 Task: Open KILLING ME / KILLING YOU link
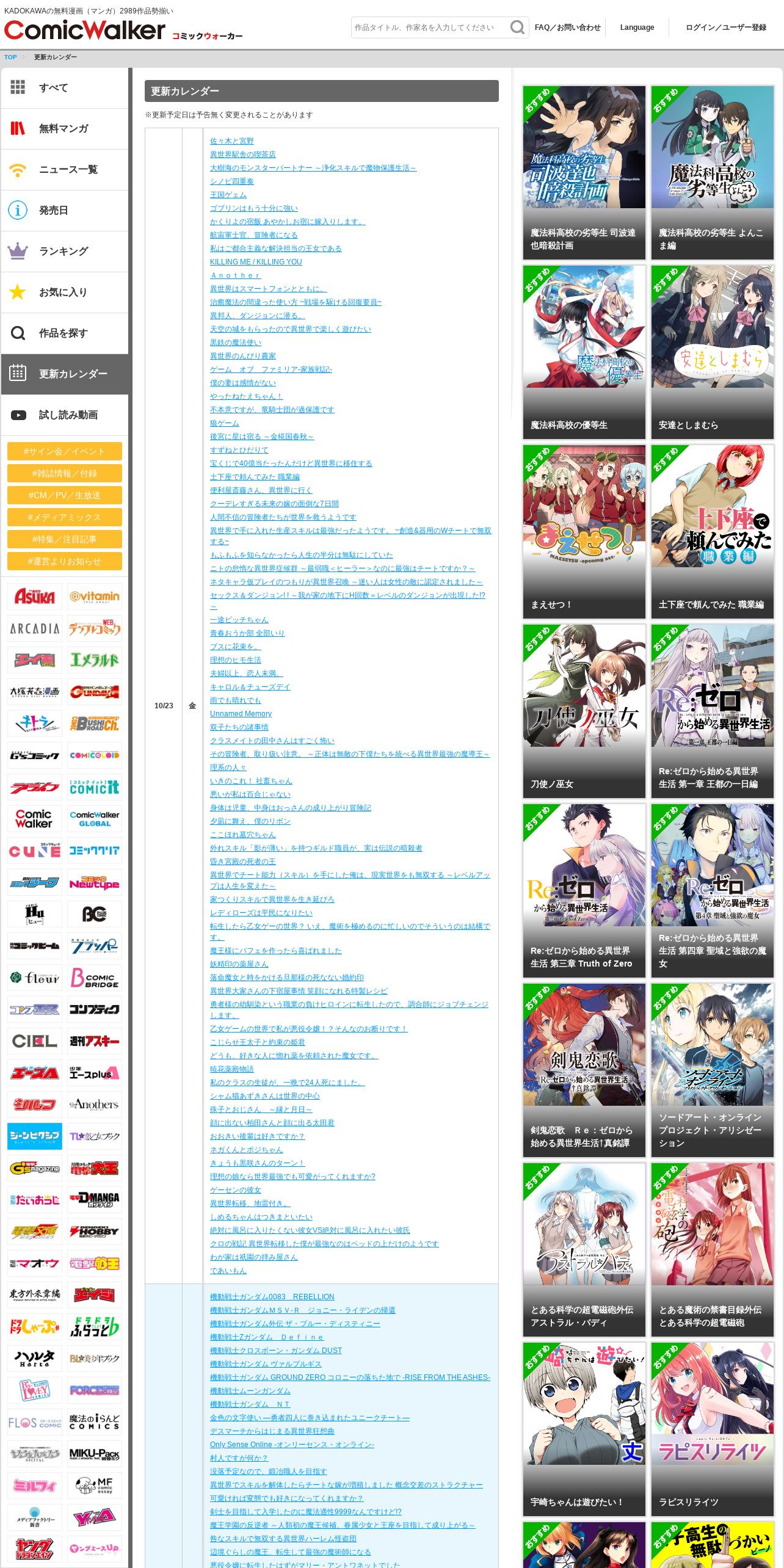(x=256, y=262)
